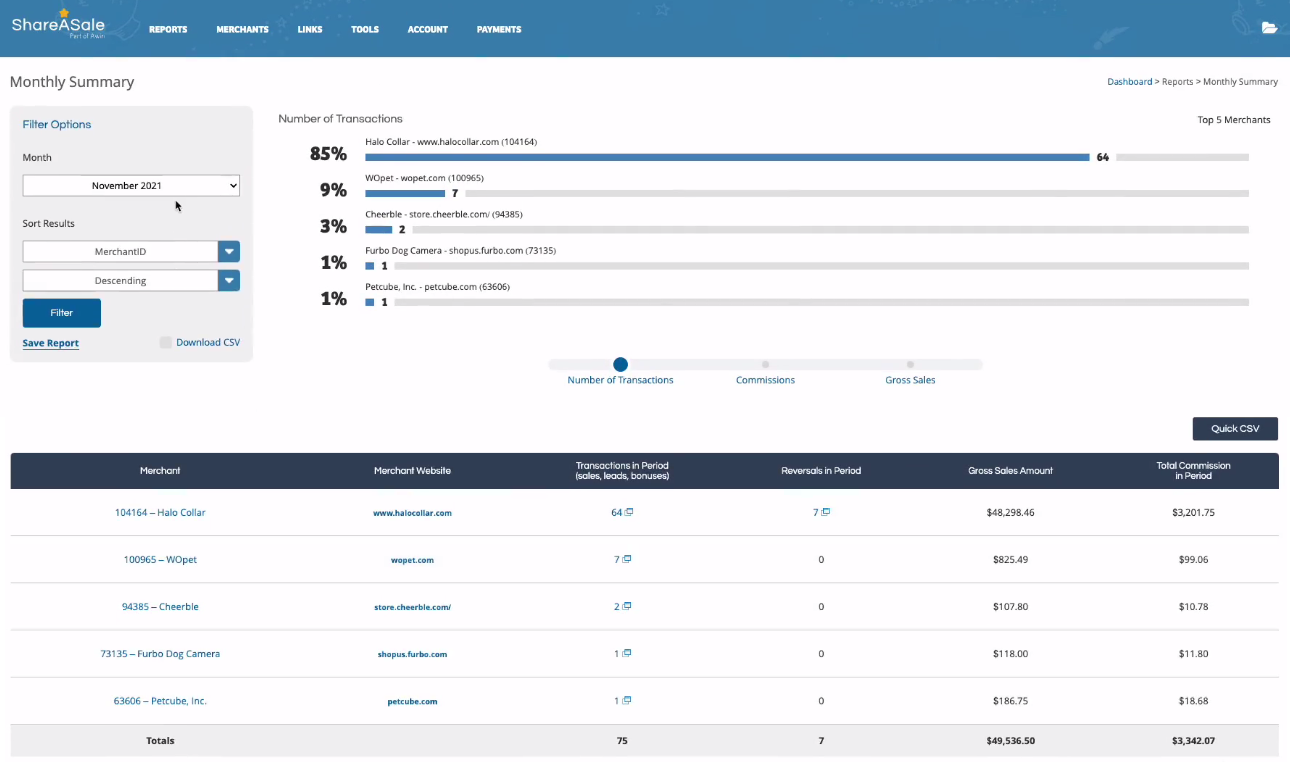Expand the Descending sort order dropdown
This screenshot has width=1290, height=762.
tap(229, 281)
